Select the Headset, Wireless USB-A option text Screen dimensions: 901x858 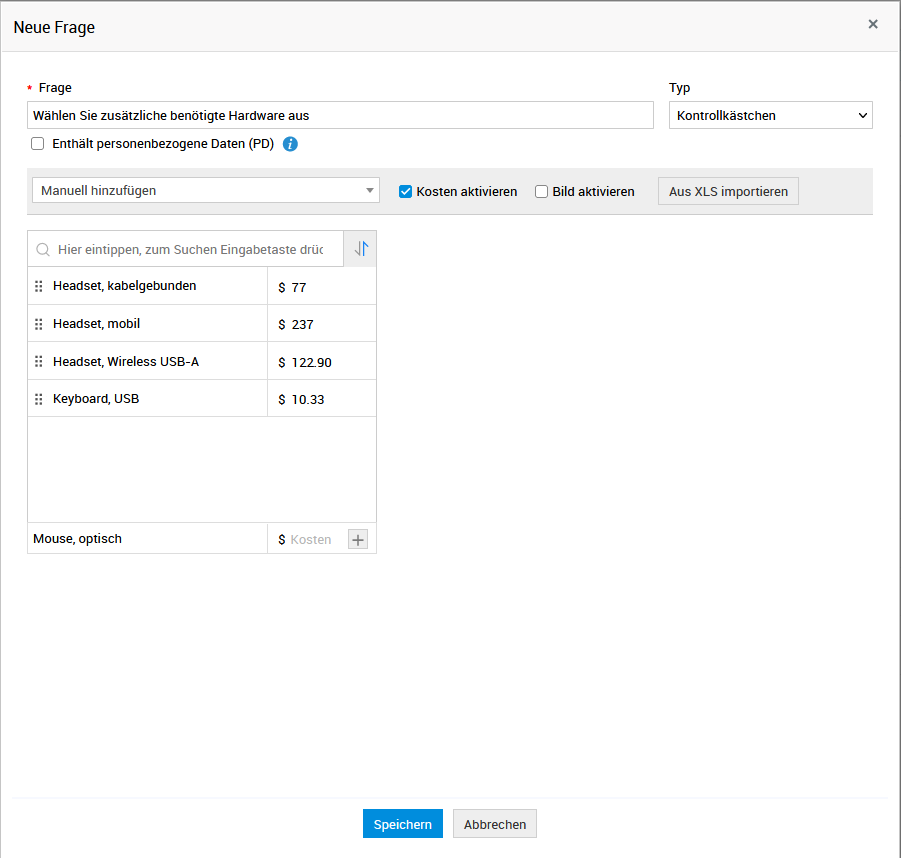point(126,361)
